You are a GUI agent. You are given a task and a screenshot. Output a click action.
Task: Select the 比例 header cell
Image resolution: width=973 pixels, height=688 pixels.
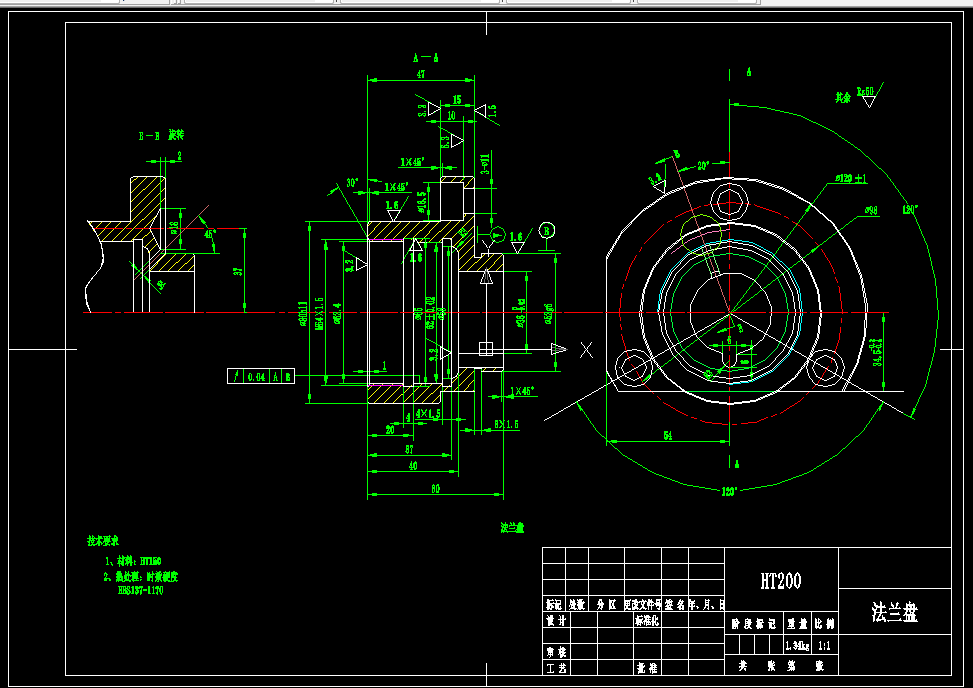click(x=825, y=625)
